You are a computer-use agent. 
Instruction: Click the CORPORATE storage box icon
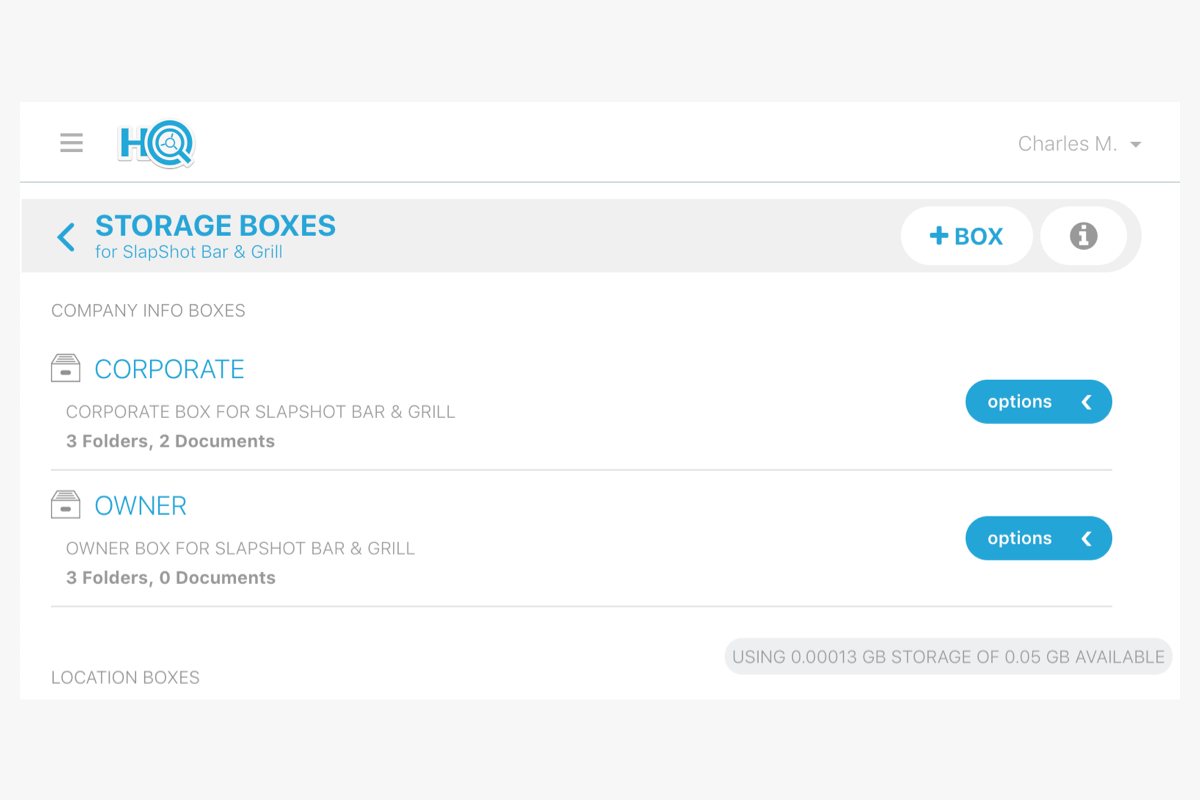click(x=65, y=367)
